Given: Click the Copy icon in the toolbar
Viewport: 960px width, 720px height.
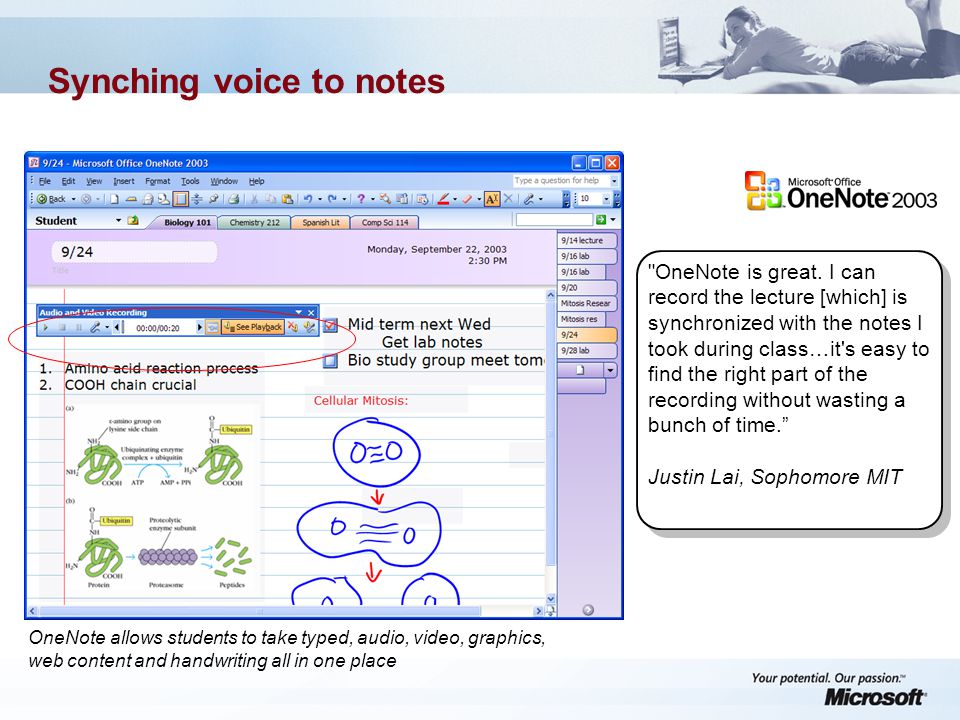Looking at the screenshot, I should point(271,199).
